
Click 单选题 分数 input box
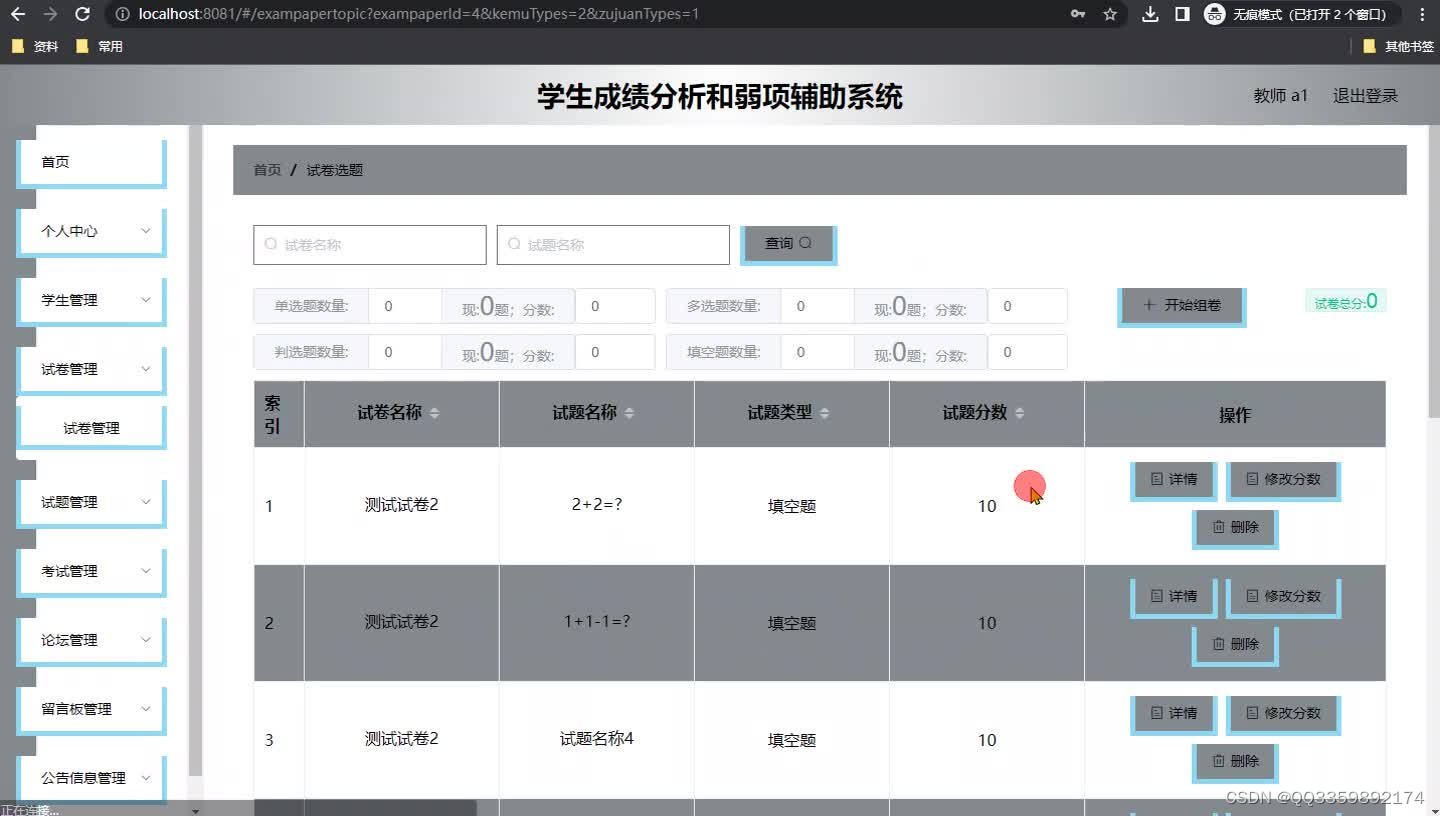(x=615, y=306)
